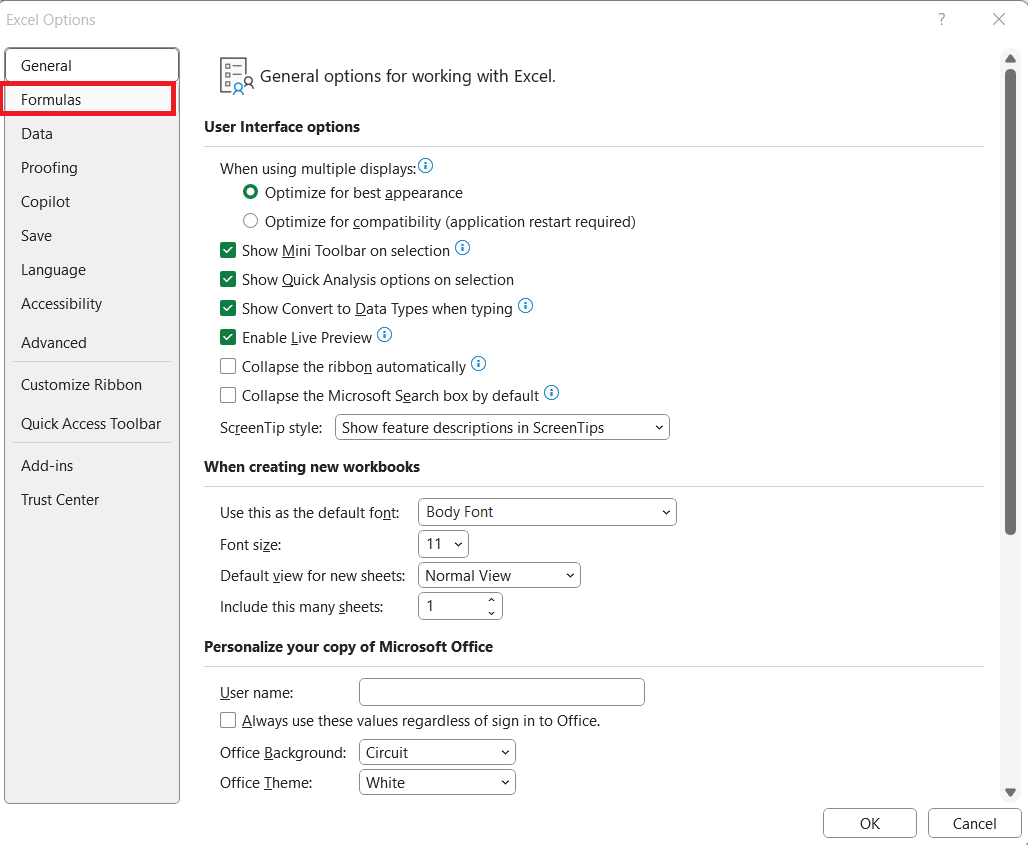Click the OK button
The height and width of the screenshot is (845, 1028).
coord(869,823)
